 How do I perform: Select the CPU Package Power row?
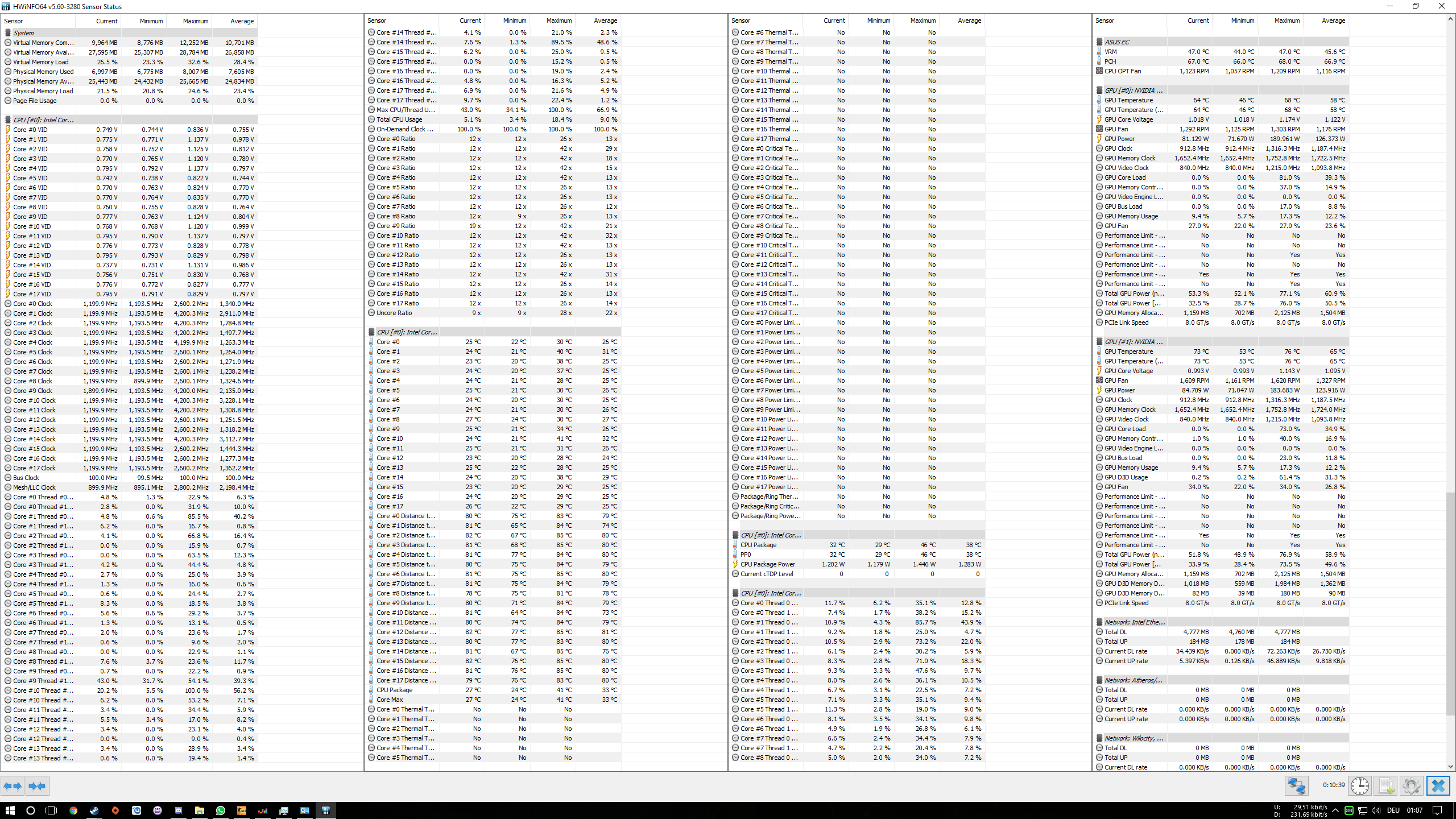pos(768,564)
